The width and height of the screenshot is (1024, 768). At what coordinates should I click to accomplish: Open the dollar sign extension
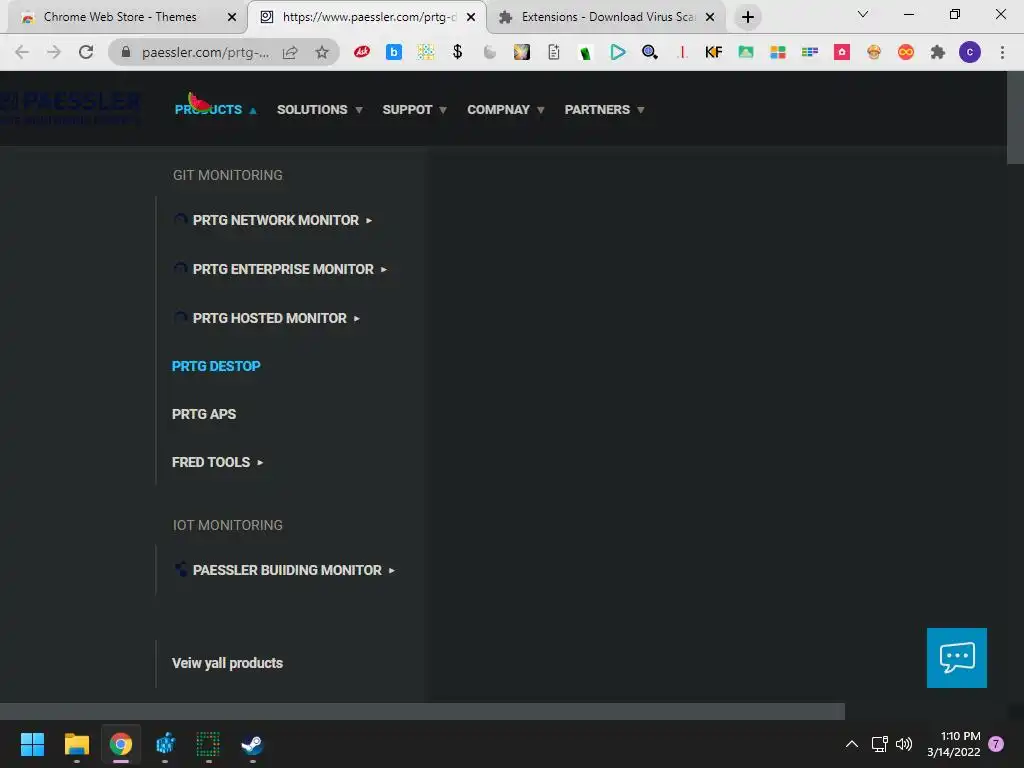(x=458, y=52)
